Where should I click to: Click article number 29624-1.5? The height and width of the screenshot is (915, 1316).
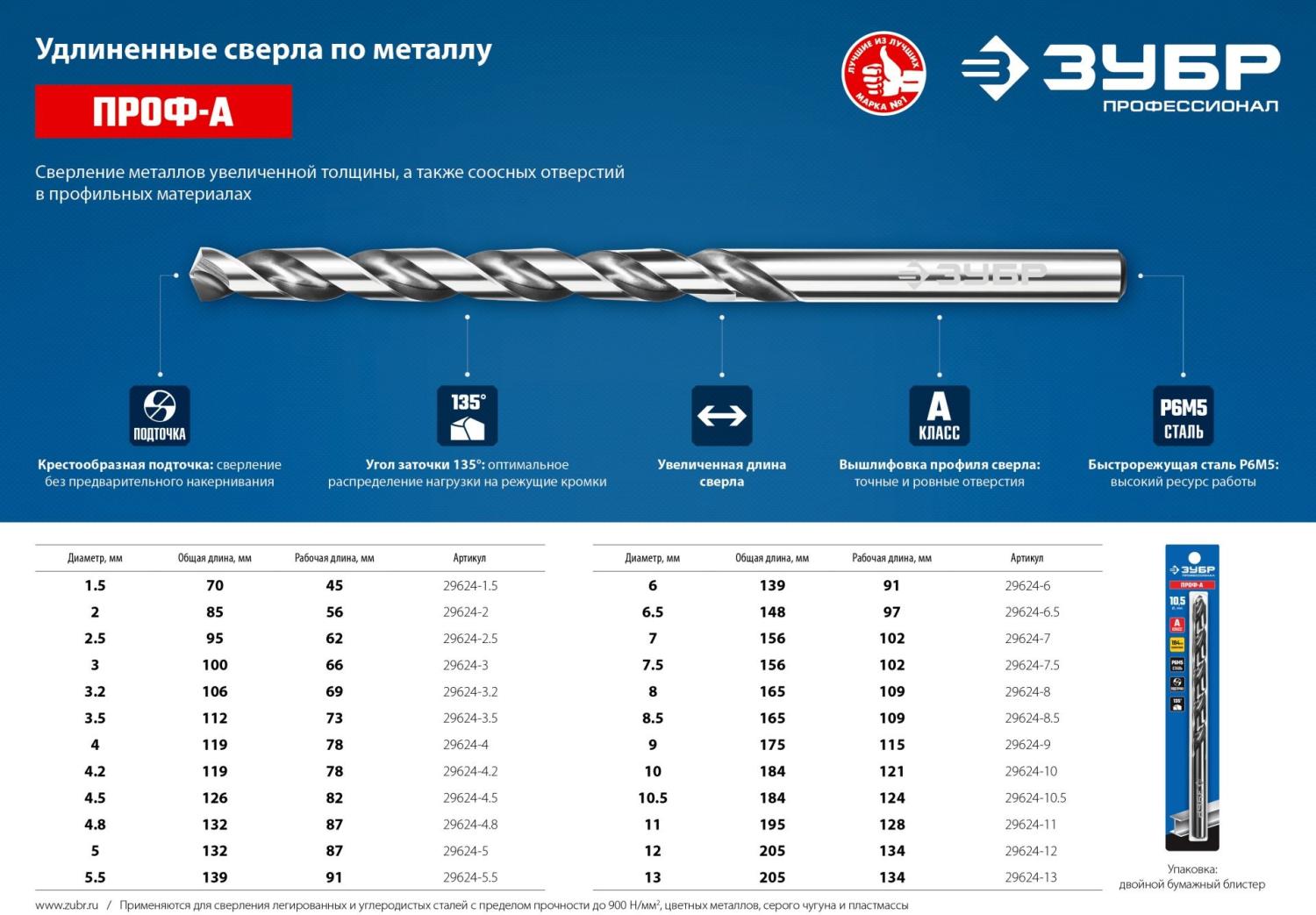click(x=470, y=585)
